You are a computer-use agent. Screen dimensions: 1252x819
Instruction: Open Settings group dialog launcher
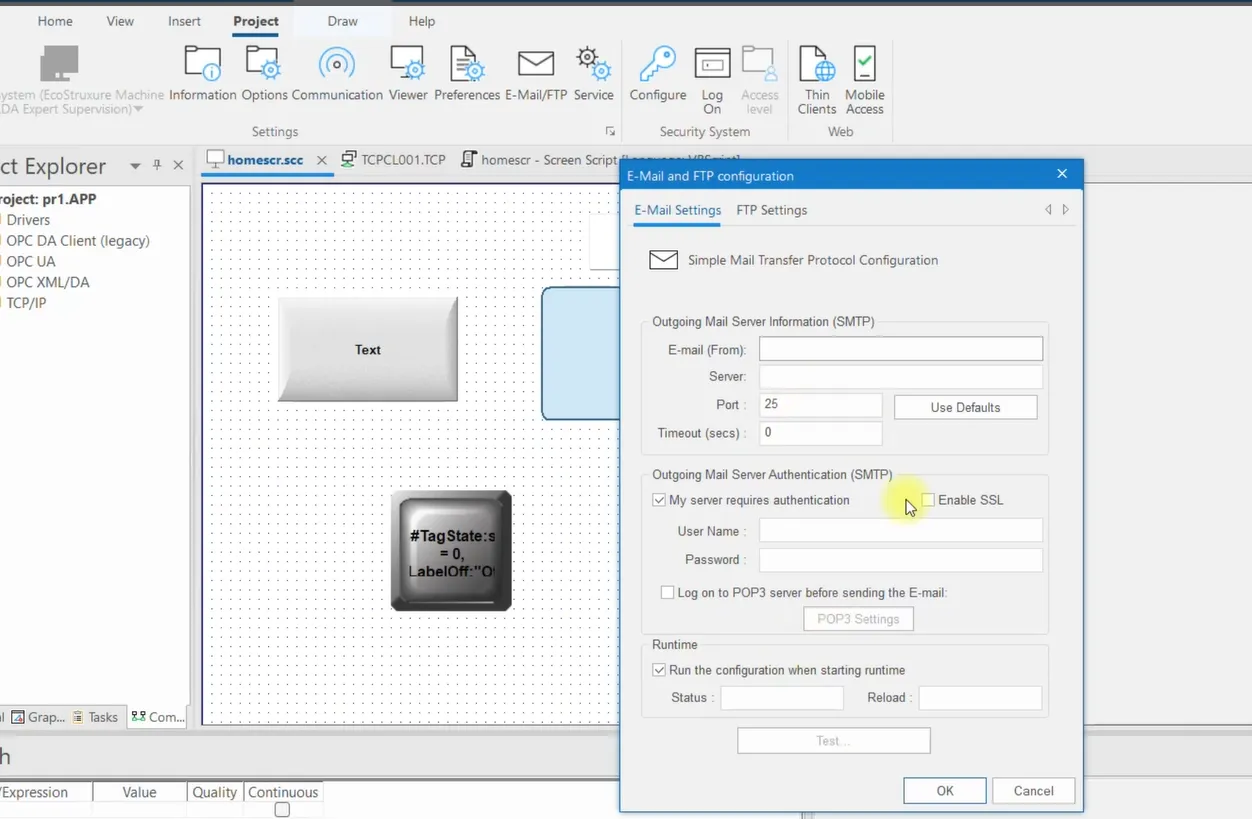(x=610, y=132)
